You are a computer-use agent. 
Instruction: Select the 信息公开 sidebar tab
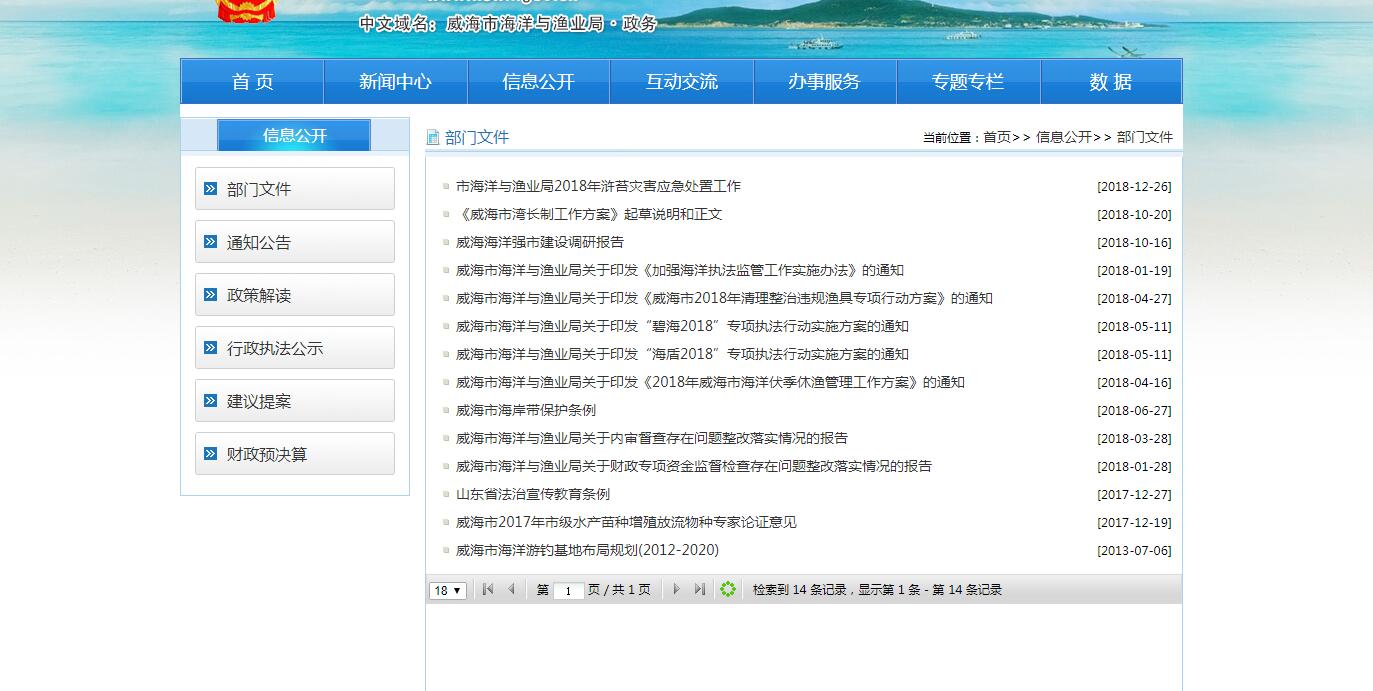(294, 136)
